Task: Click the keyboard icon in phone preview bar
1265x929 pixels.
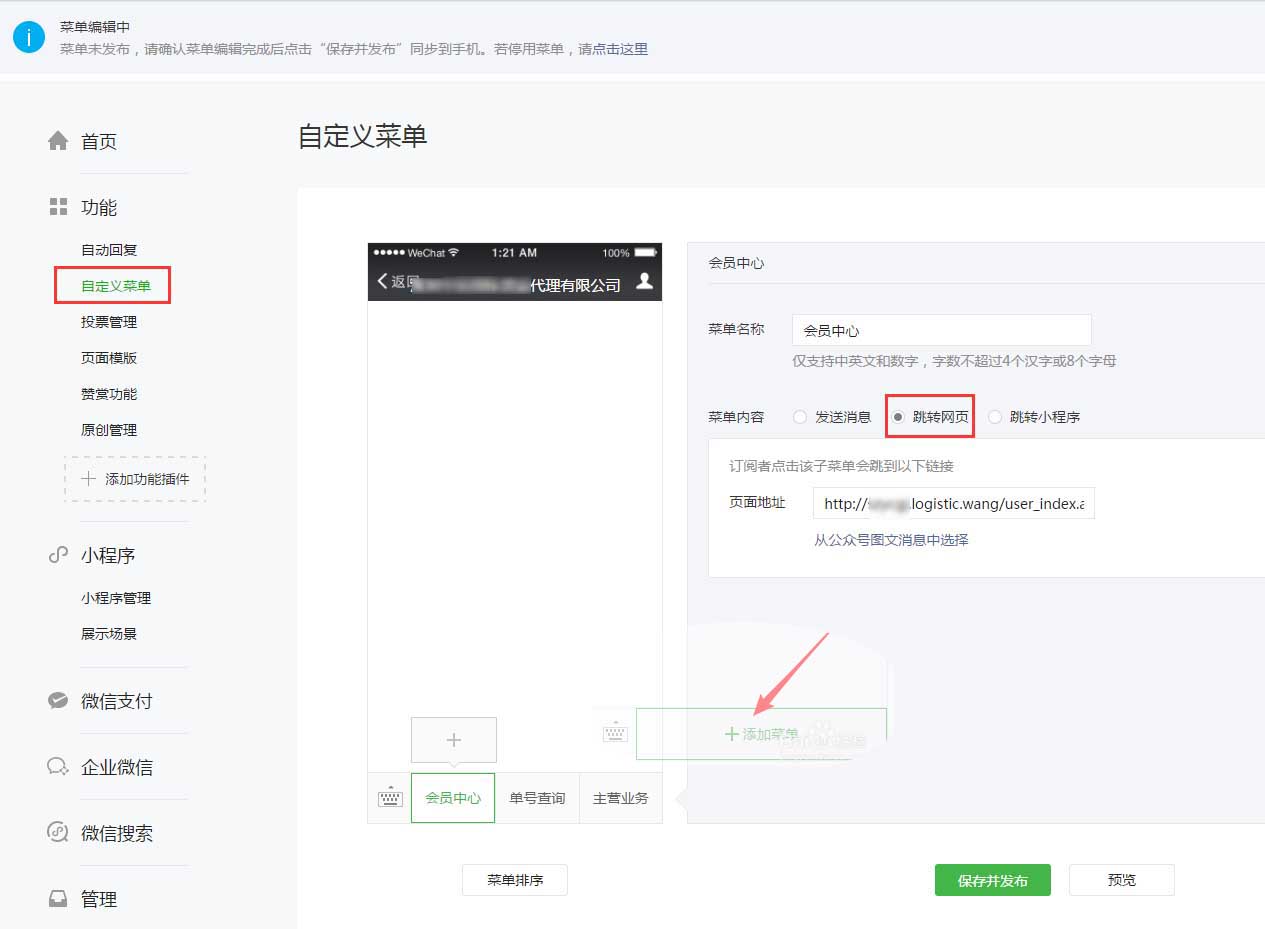Action: [389, 798]
